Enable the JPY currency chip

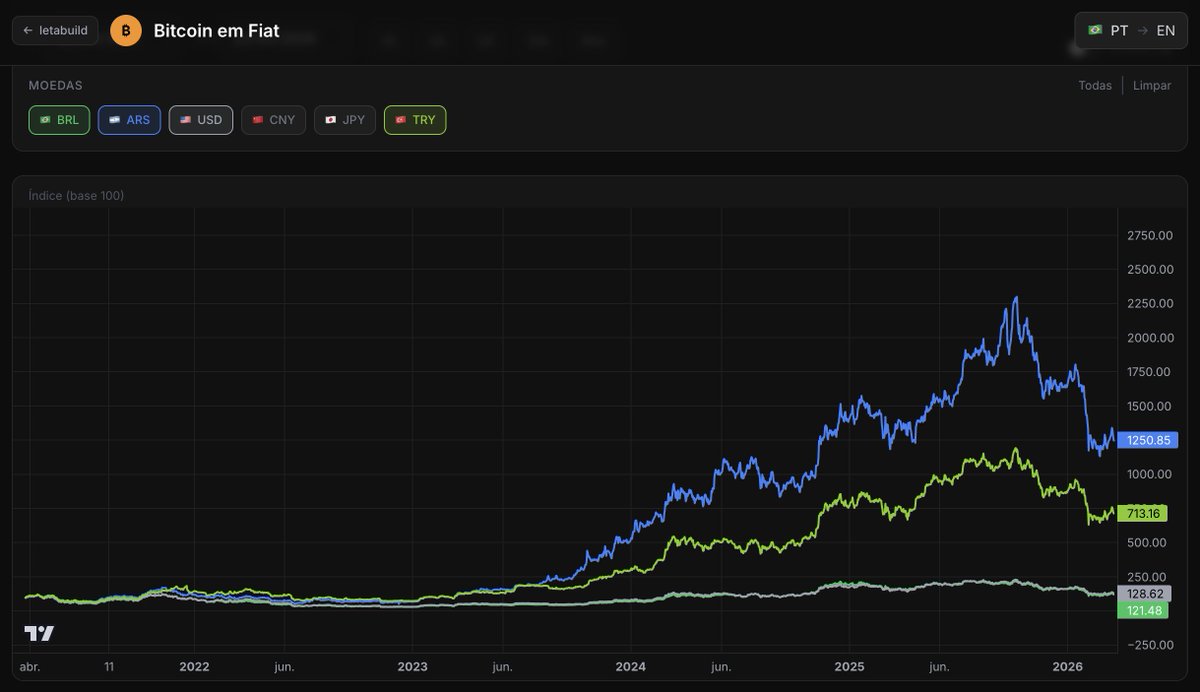click(345, 120)
